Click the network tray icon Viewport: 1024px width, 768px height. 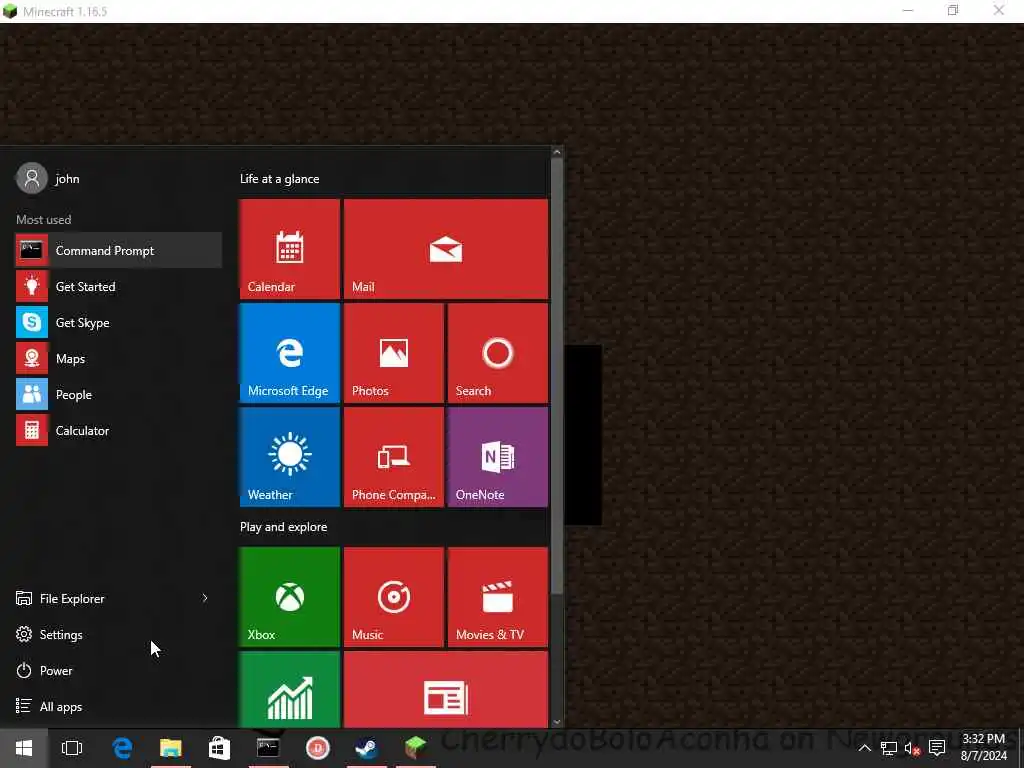point(888,748)
